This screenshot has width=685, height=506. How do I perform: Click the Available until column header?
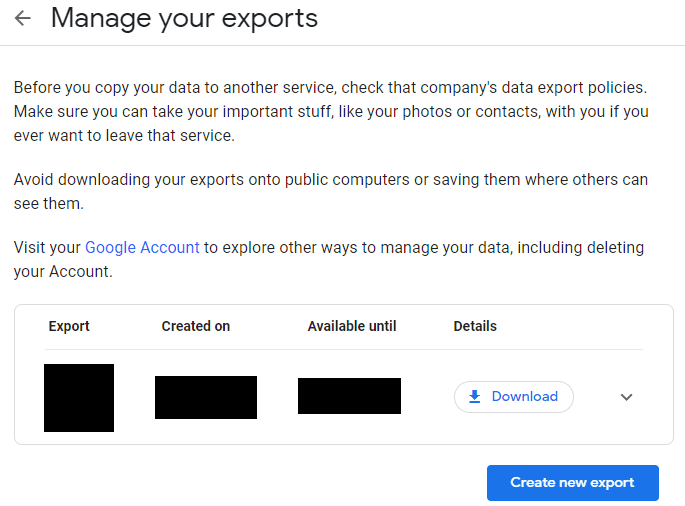pyautogui.click(x=352, y=326)
